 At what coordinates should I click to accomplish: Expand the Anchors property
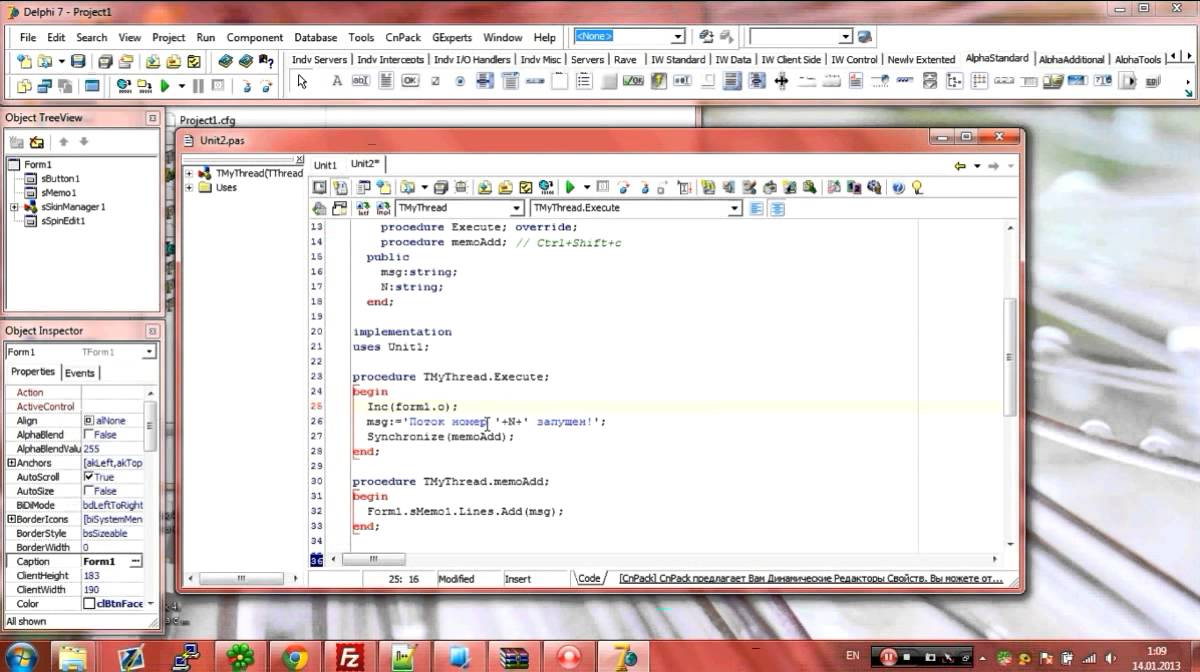(11, 463)
